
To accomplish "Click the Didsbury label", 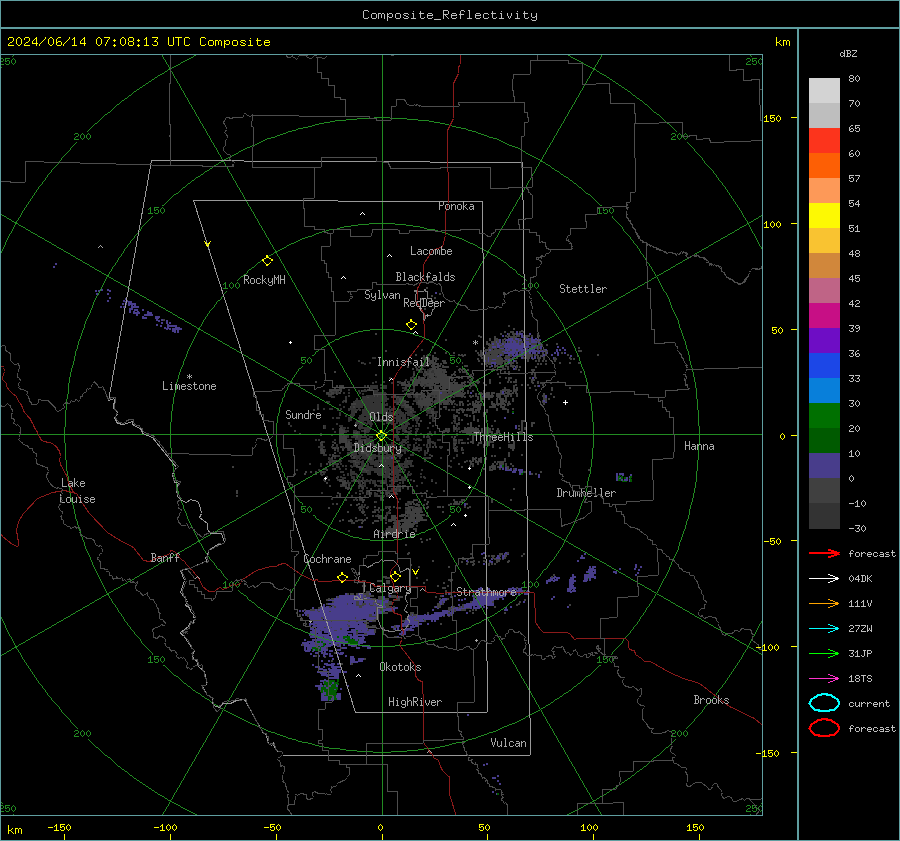I will [377, 448].
